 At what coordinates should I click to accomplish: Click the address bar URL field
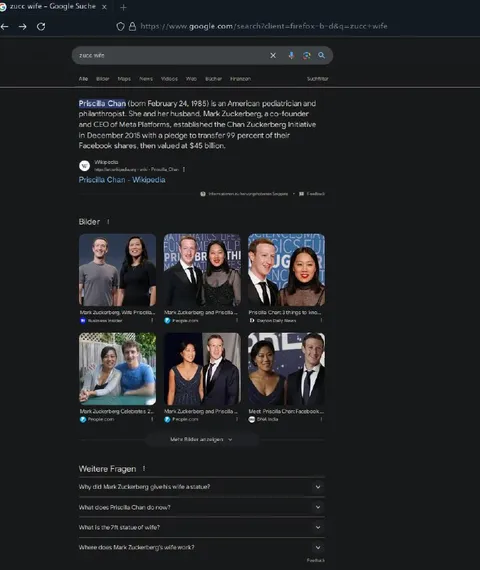pos(264,26)
